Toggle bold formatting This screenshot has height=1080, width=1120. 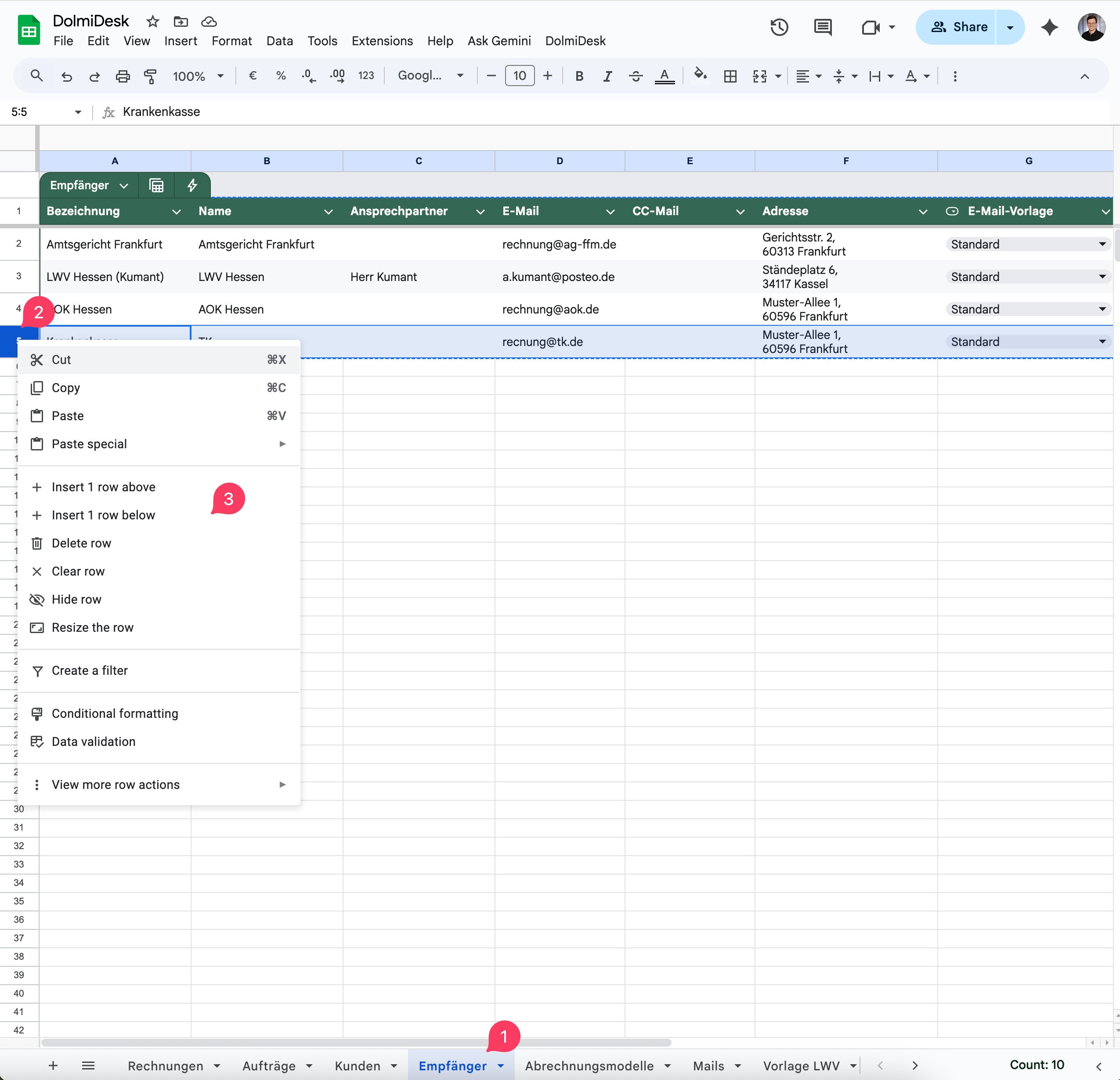(x=579, y=76)
